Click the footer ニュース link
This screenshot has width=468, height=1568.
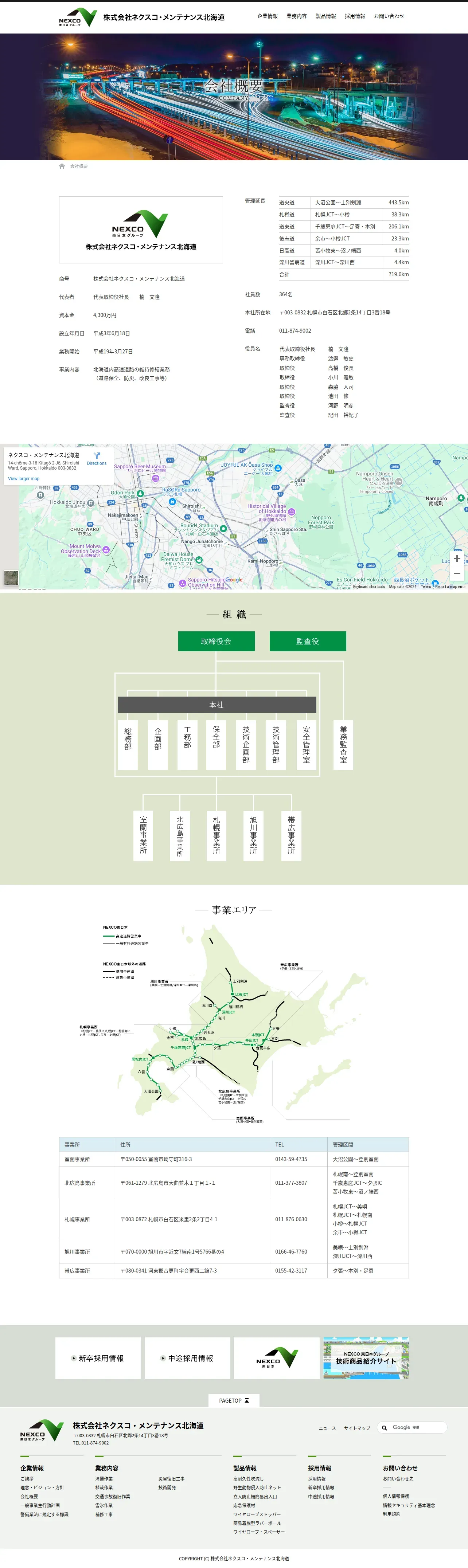(327, 1428)
